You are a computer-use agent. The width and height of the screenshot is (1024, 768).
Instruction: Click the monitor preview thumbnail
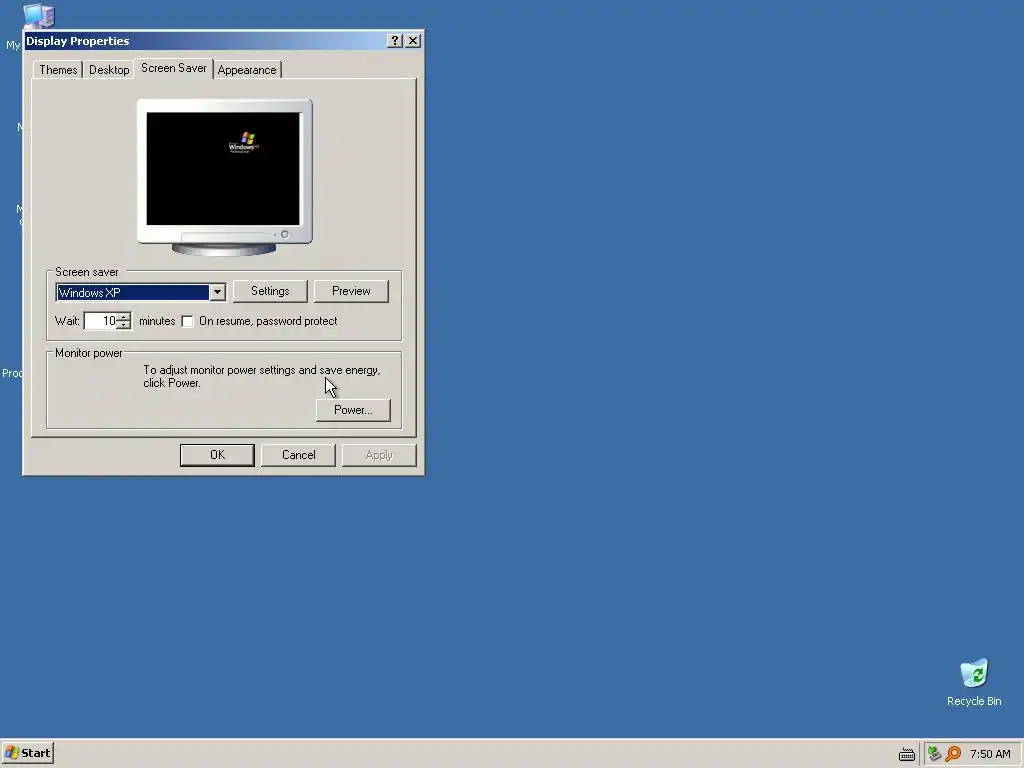tap(225, 177)
